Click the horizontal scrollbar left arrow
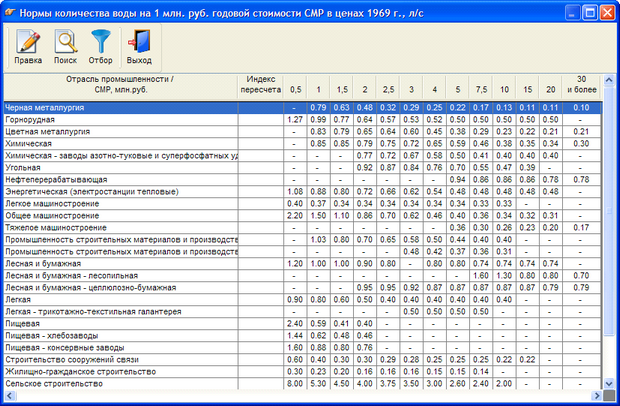 (9, 395)
